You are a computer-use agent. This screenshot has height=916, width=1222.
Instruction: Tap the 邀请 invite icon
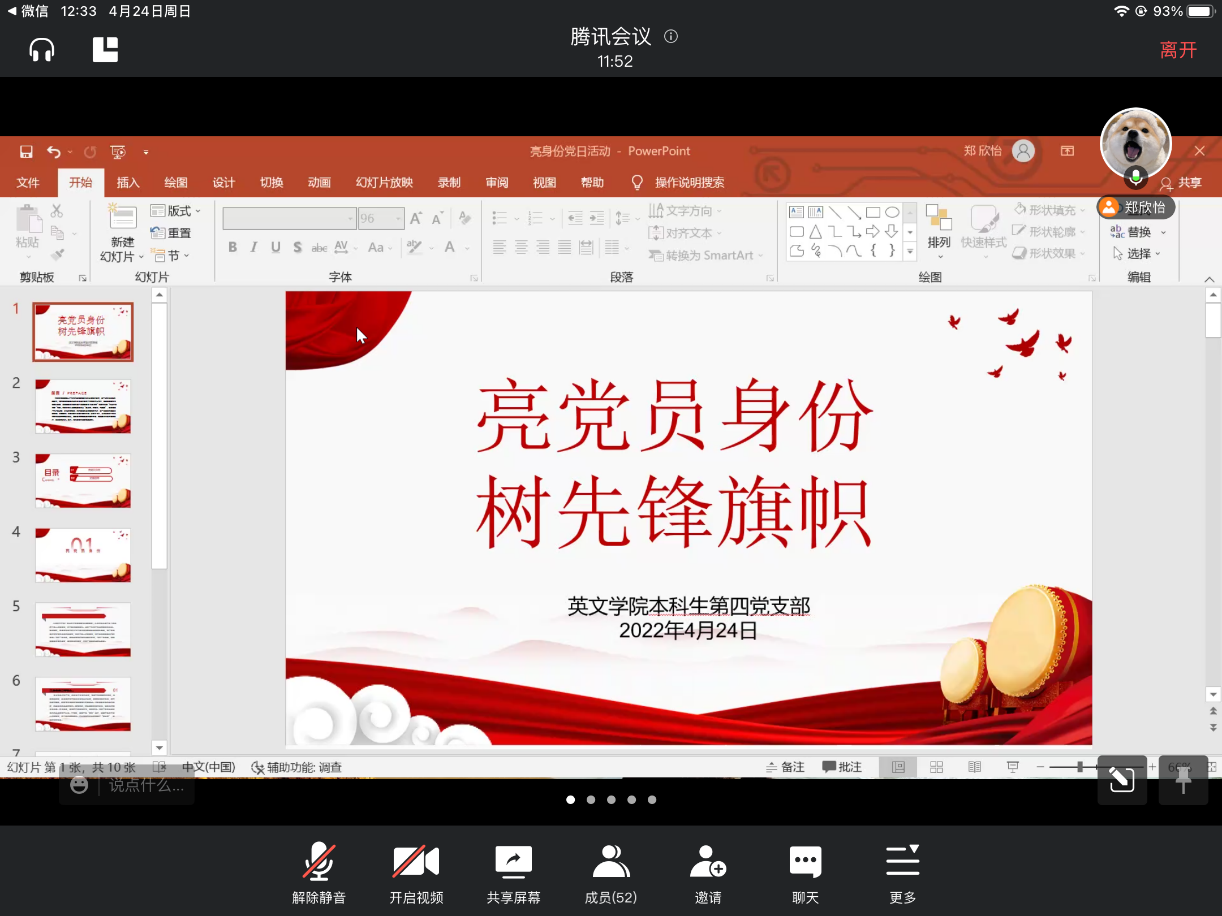tap(708, 873)
